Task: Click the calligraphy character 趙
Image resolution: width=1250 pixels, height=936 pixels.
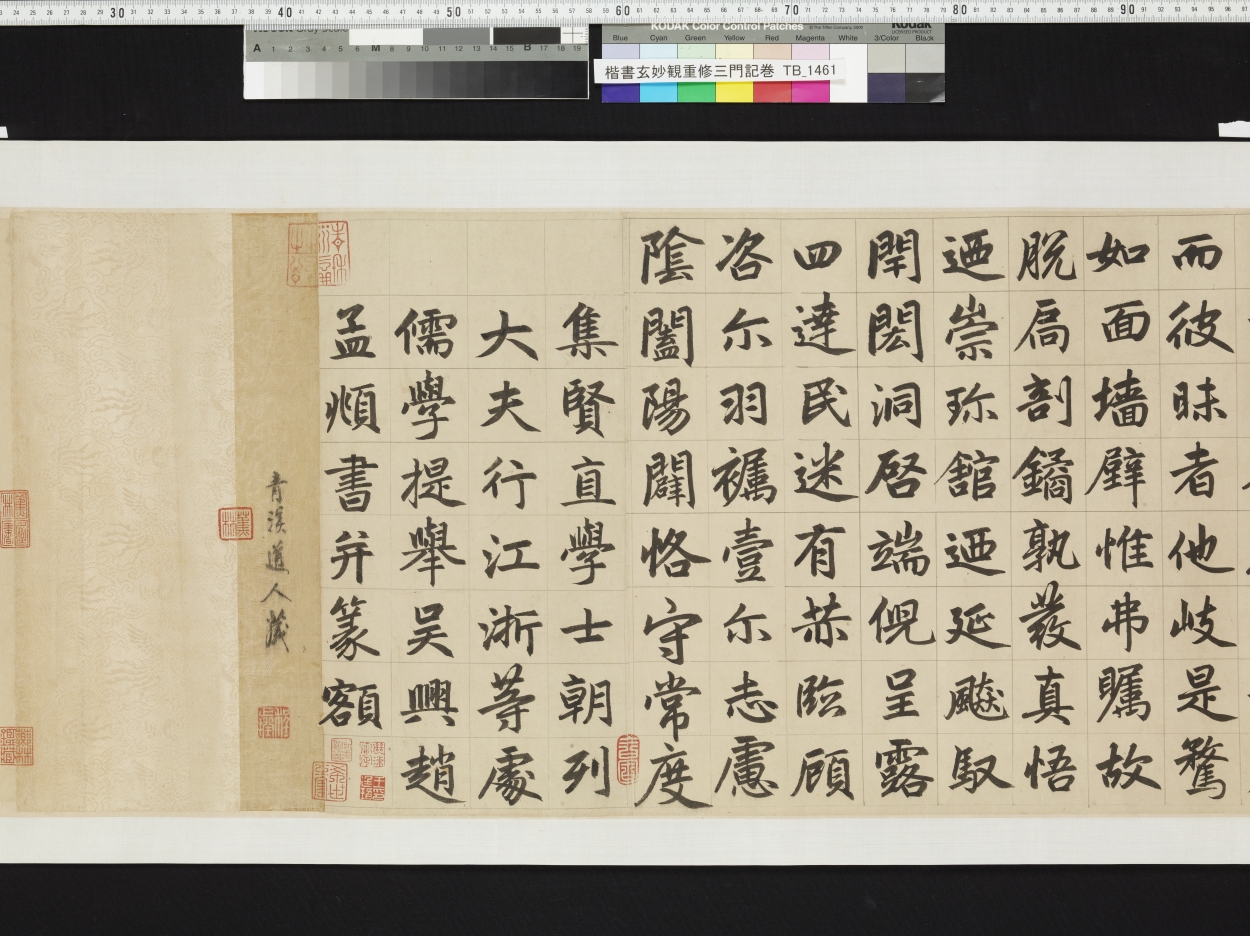Action: point(431,772)
